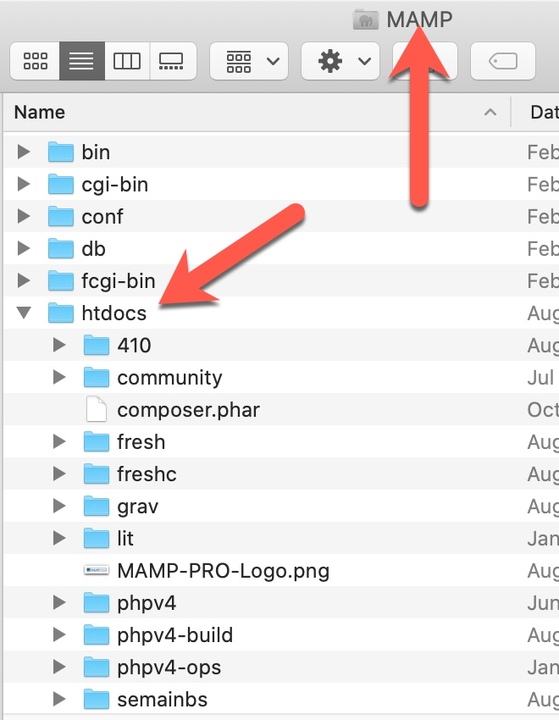
Task: Collapse the htdocs folder
Action: tap(24, 313)
